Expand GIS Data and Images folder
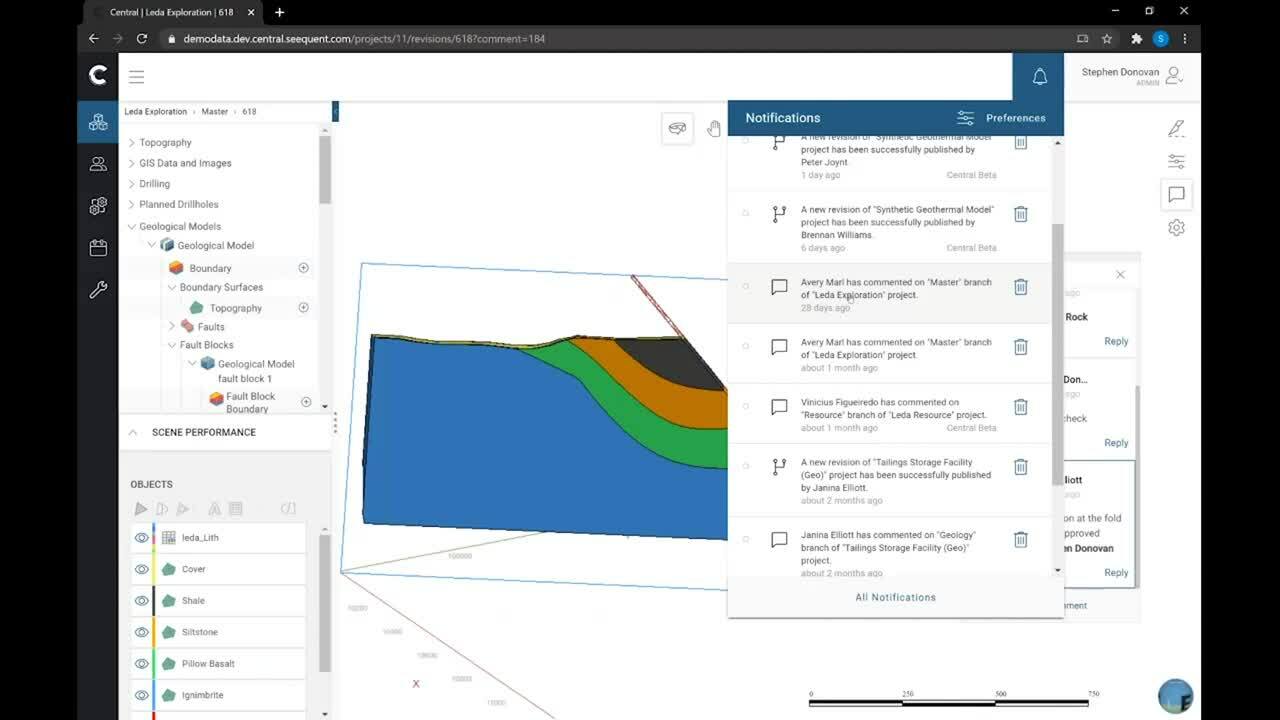1280x720 pixels. 131,163
